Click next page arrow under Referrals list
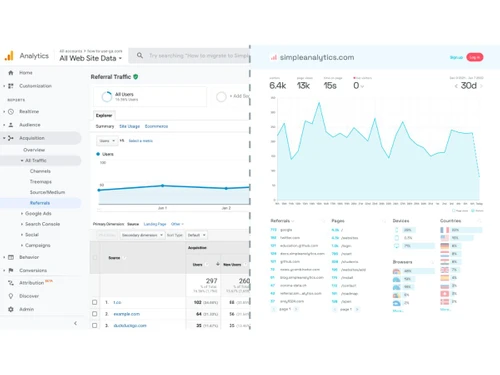500x375 pixels. [296, 309]
